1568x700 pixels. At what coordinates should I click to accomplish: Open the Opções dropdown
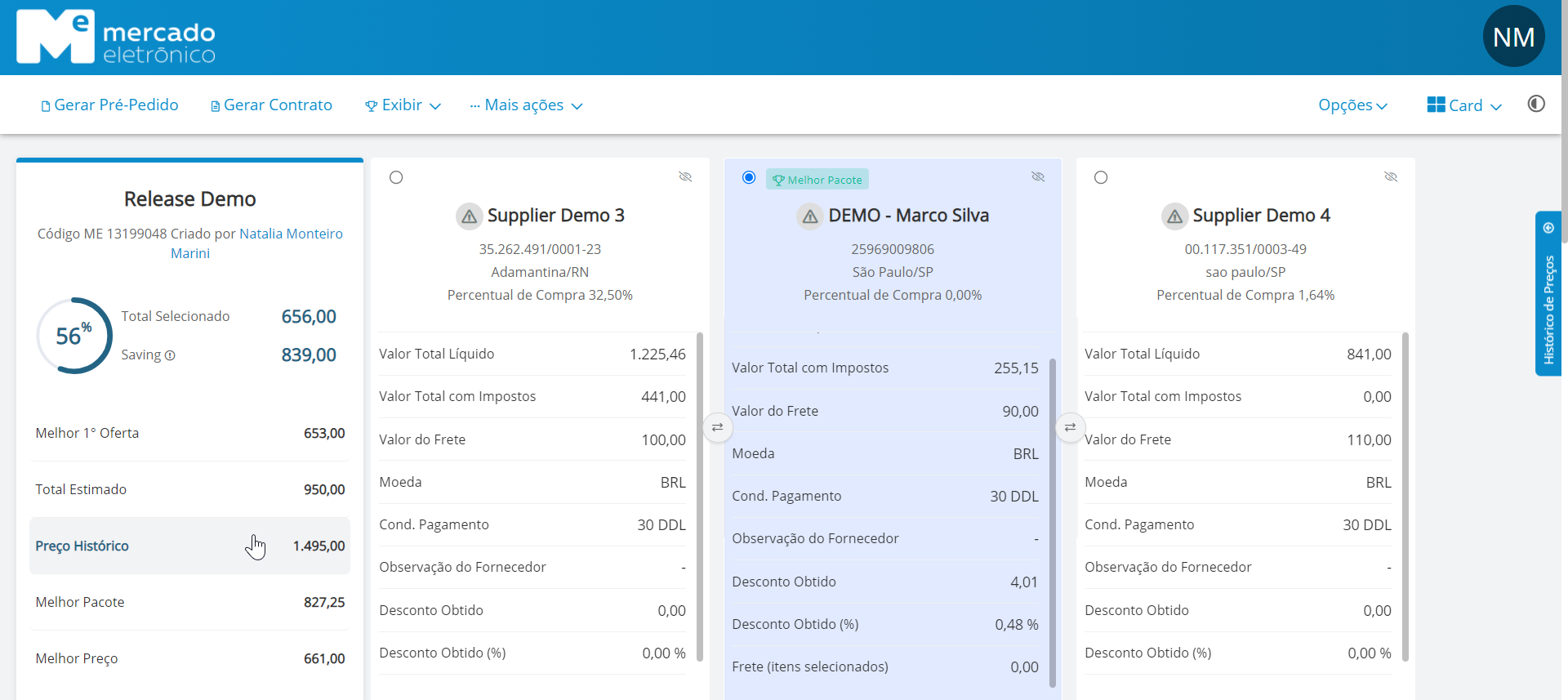(1352, 105)
